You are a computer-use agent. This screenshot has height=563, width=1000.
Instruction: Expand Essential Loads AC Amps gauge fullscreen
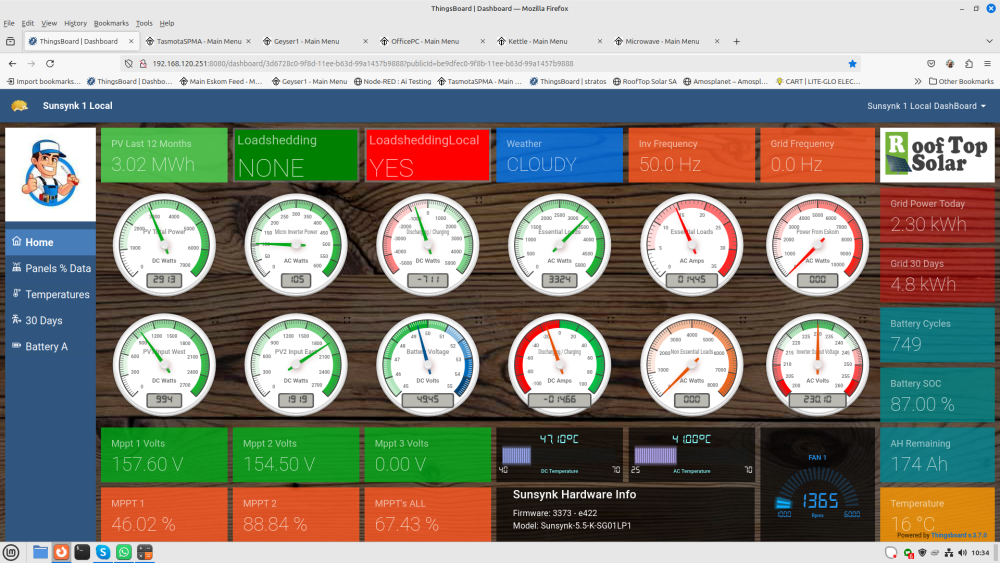(743, 200)
